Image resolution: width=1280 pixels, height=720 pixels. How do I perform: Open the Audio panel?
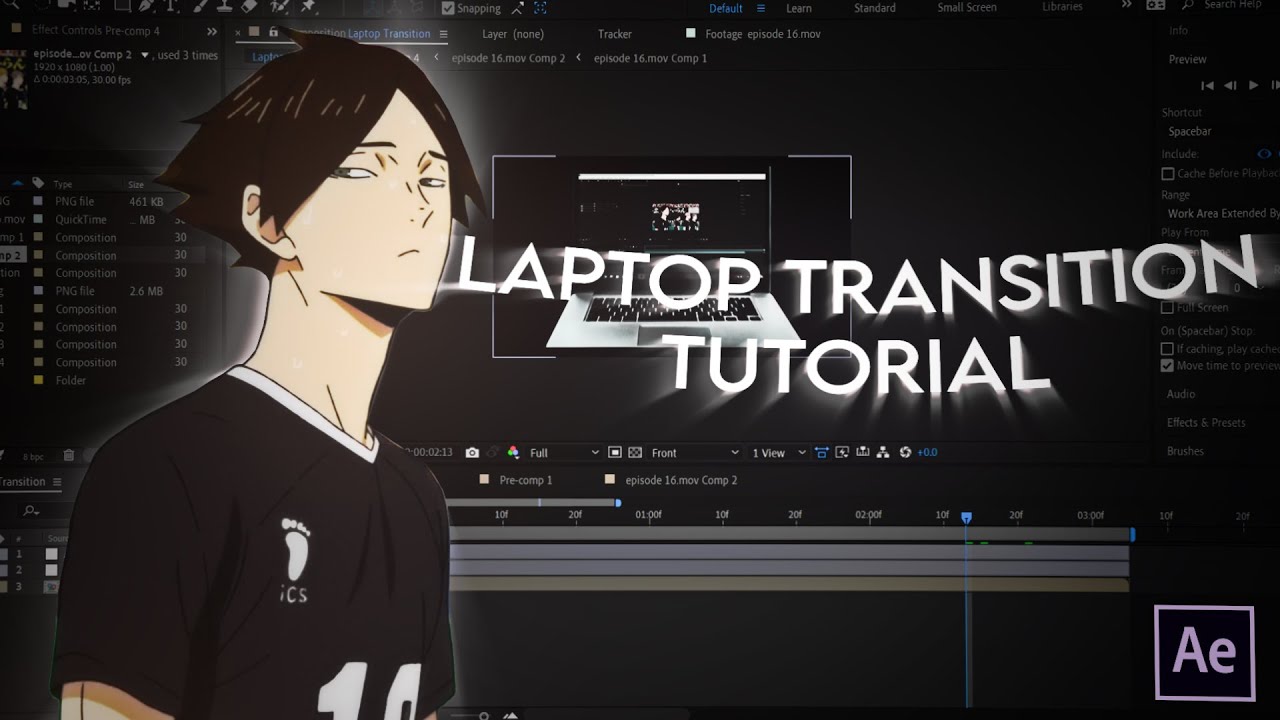[1181, 394]
